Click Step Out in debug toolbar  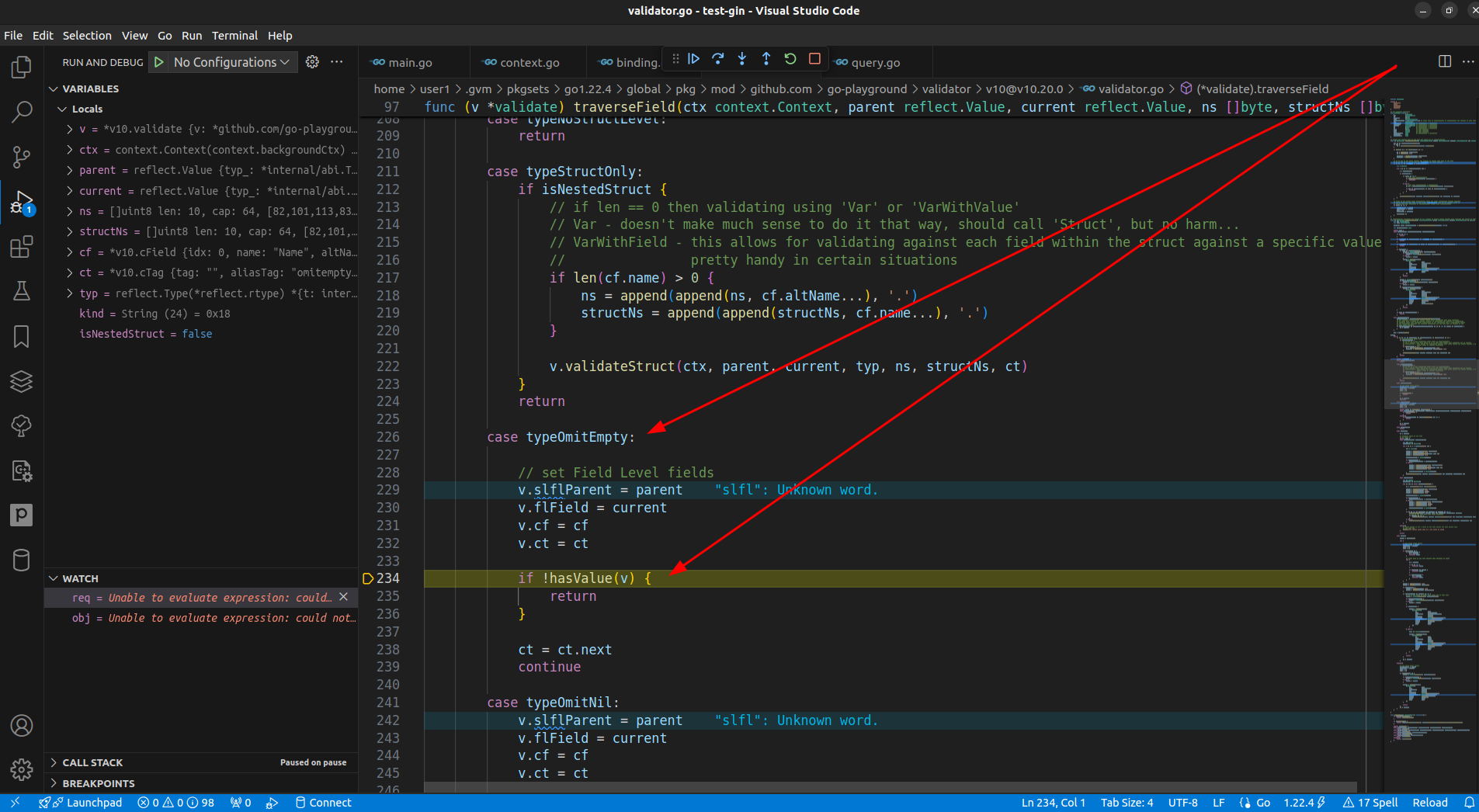click(766, 59)
